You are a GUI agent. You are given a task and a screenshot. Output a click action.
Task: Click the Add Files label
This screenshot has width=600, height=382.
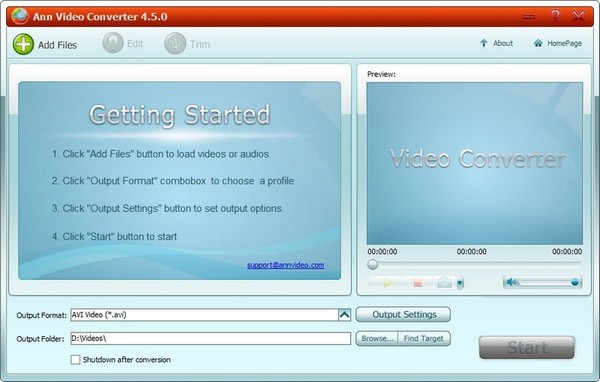[x=57, y=45]
